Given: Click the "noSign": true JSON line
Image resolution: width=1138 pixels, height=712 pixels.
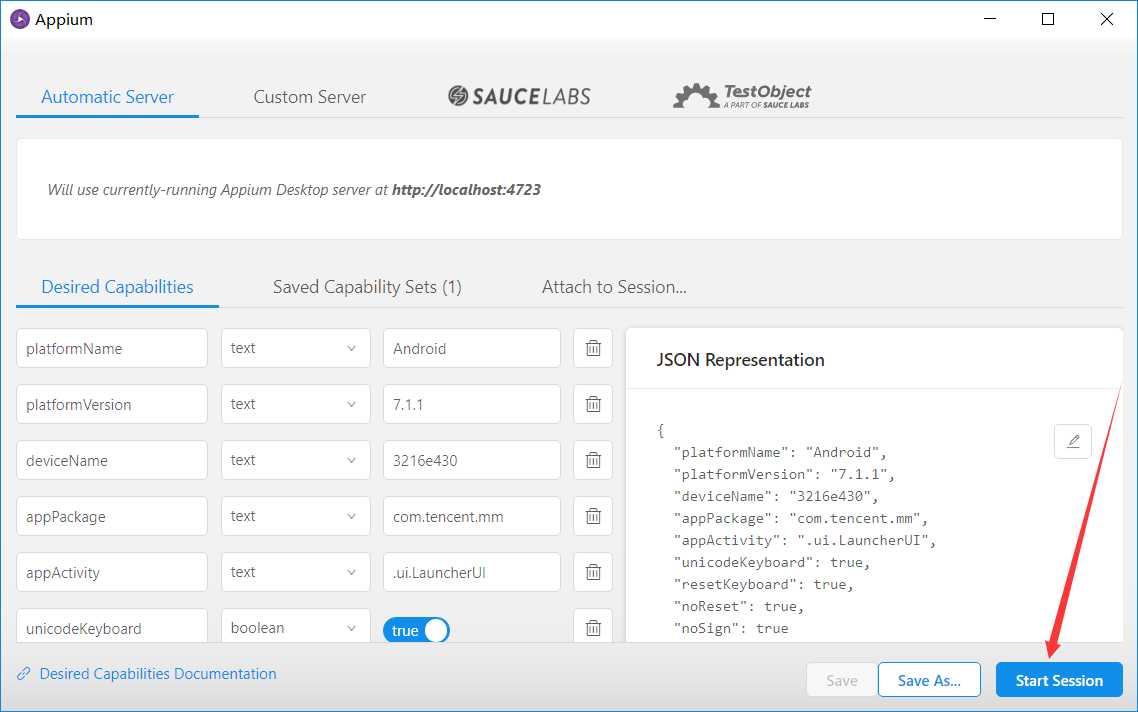Looking at the screenshot, I should 731,628.
